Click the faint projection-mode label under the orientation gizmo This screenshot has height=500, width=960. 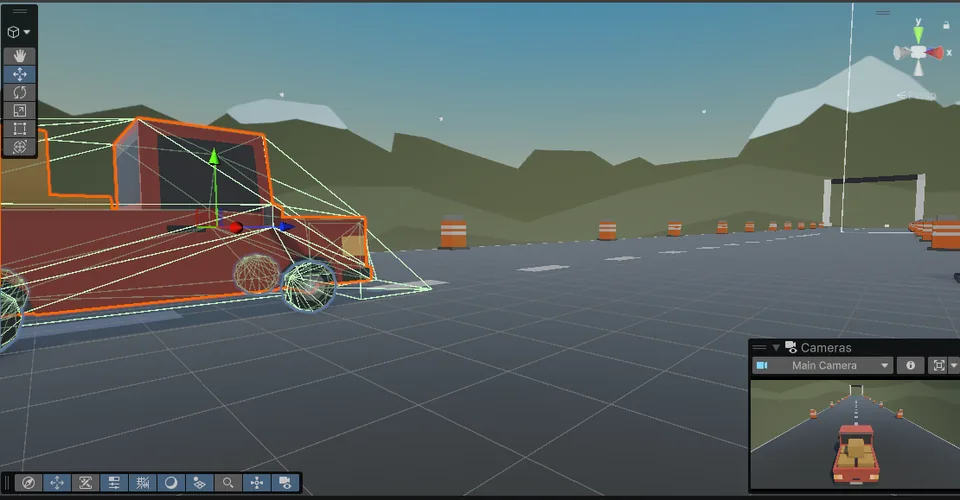(x=917, y=95)
